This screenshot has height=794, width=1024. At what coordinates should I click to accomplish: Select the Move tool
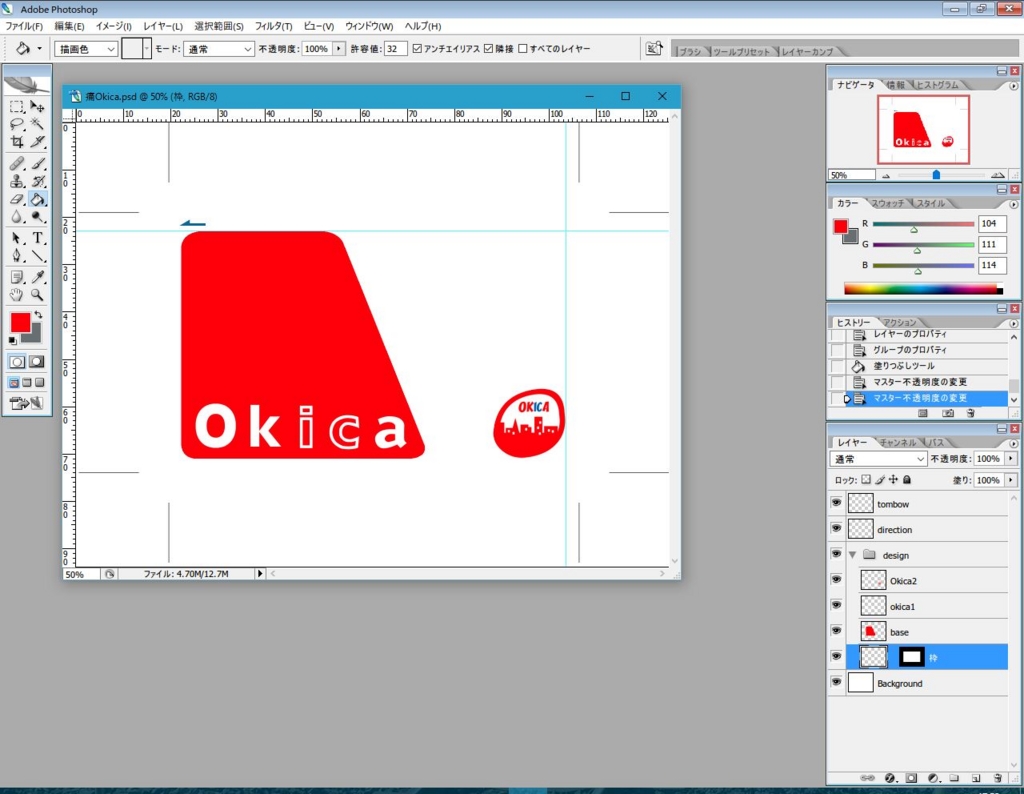37,106
